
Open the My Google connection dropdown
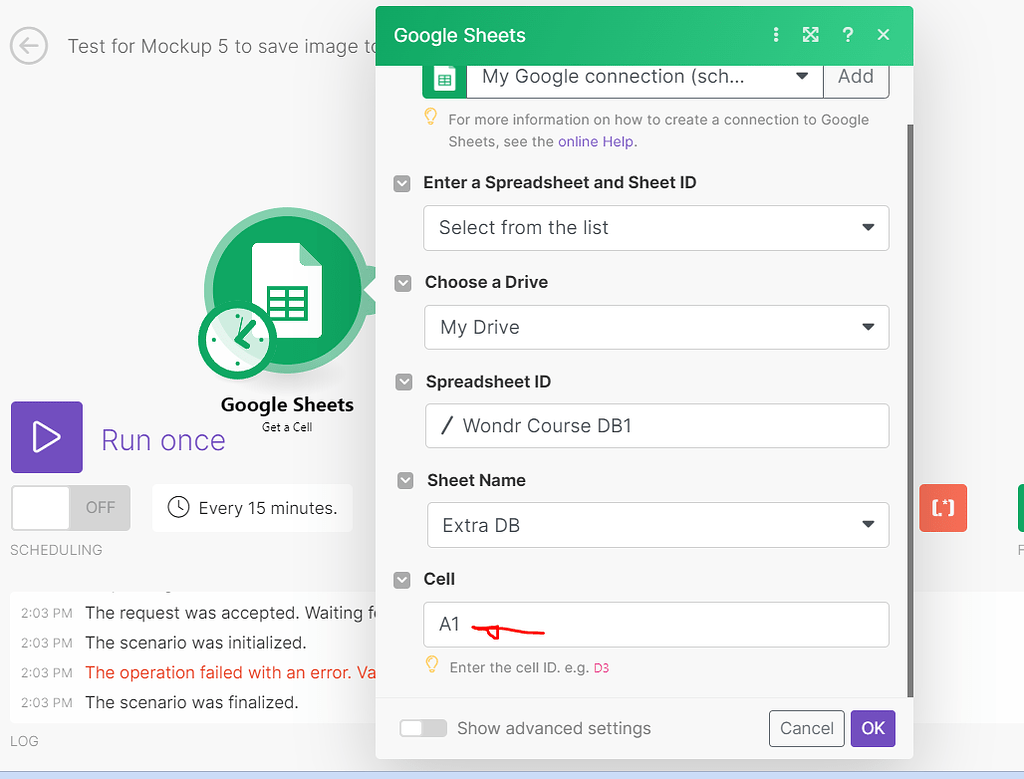click(644, 76)
